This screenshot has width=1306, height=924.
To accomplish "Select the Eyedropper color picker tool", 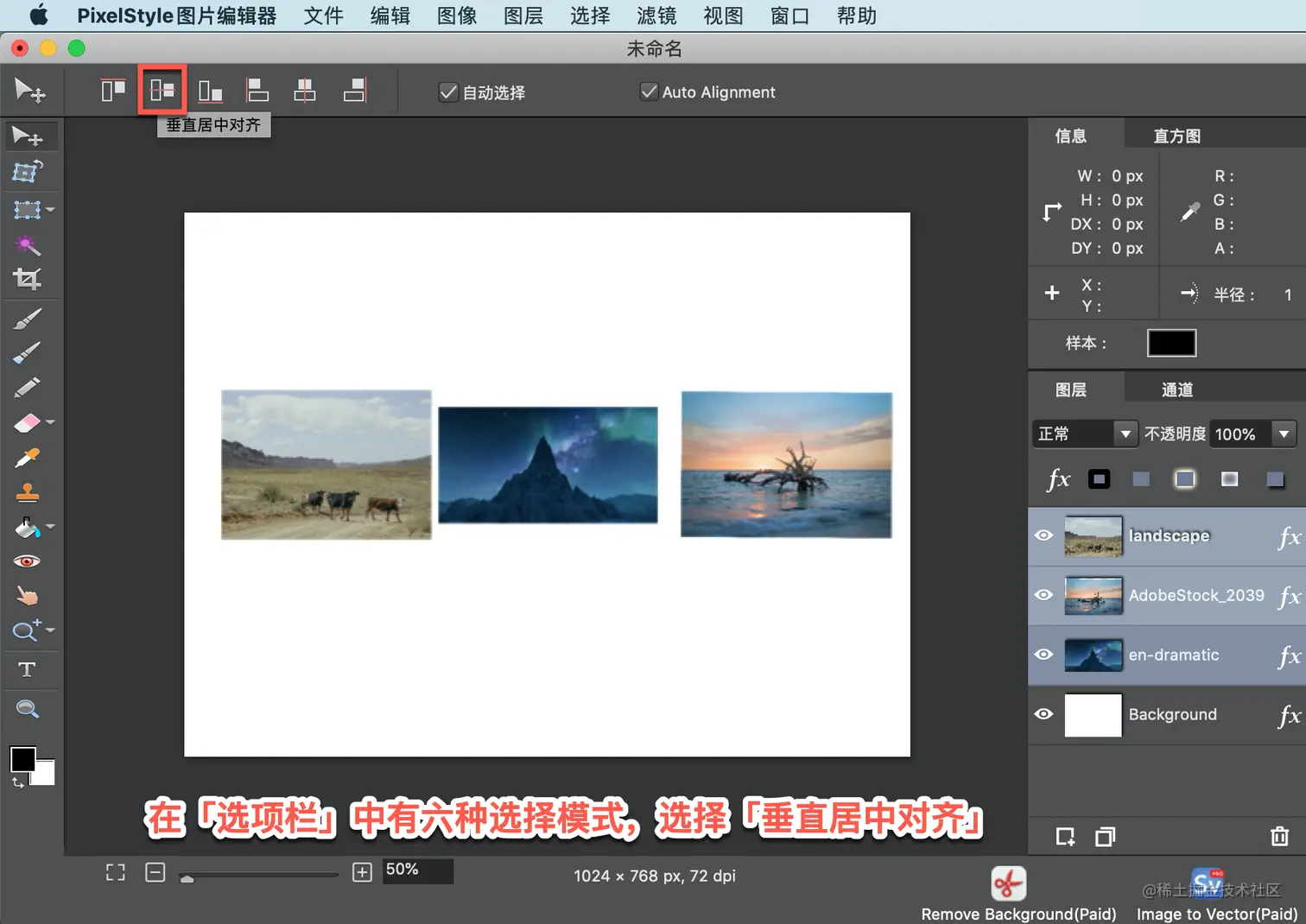I will (27, 458).
